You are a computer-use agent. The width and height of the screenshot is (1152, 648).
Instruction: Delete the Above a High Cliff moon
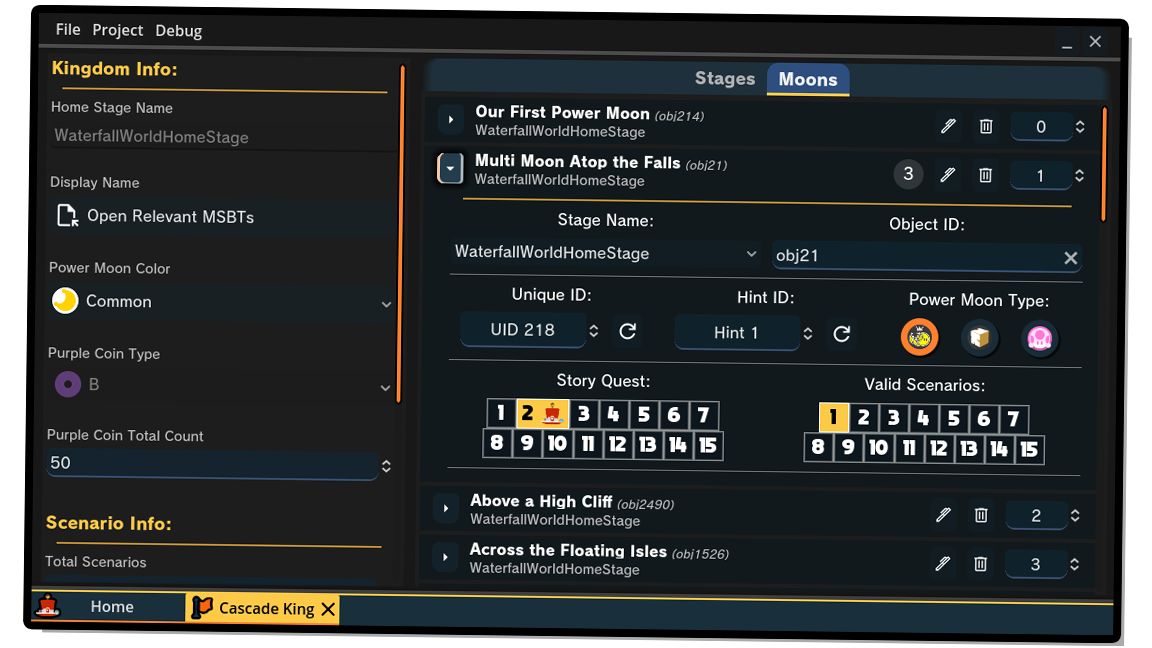(981, 515)
